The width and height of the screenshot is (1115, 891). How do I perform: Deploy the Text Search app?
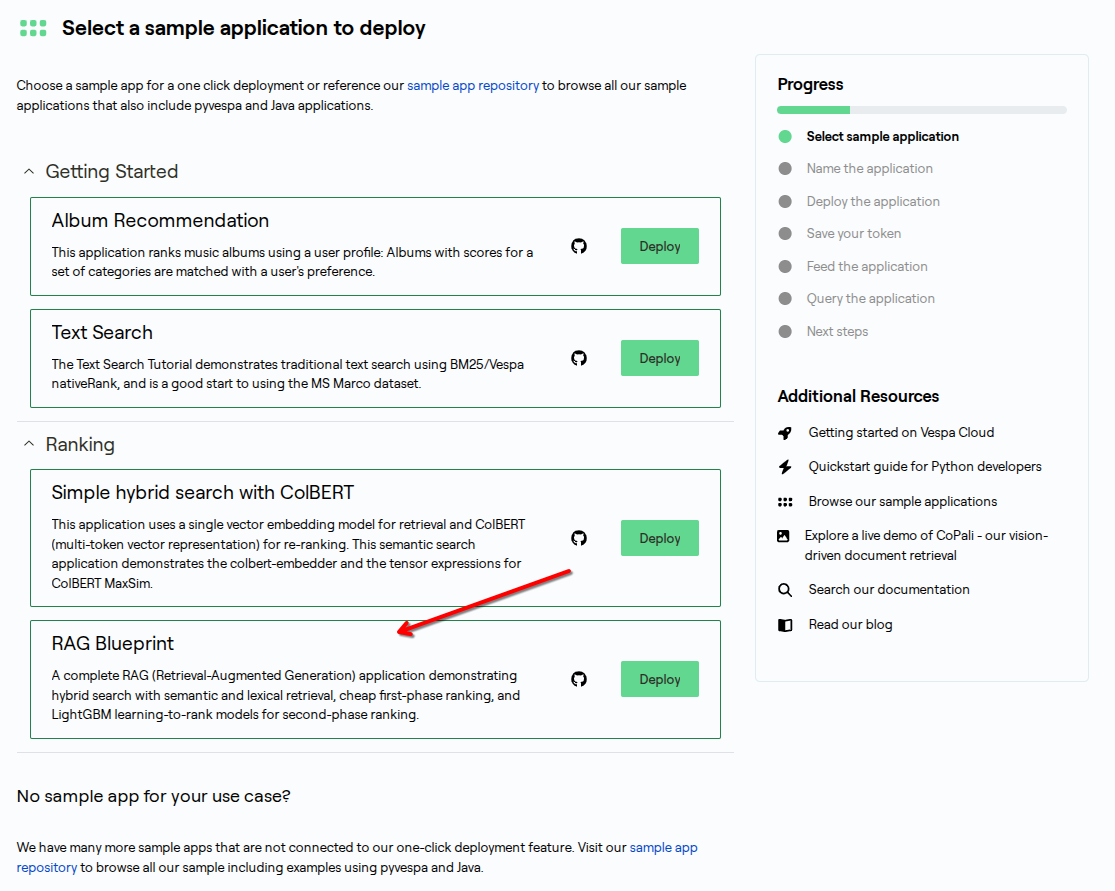(x=659, y=358)
